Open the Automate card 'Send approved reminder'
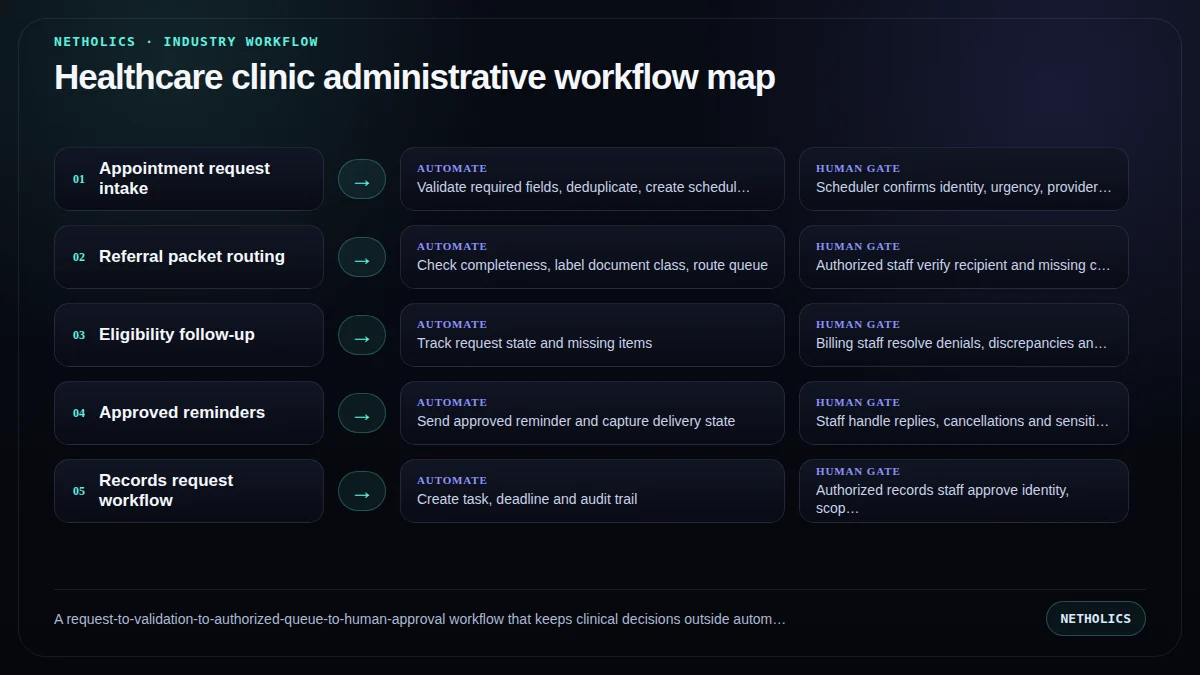 click(x=592, y=413)
